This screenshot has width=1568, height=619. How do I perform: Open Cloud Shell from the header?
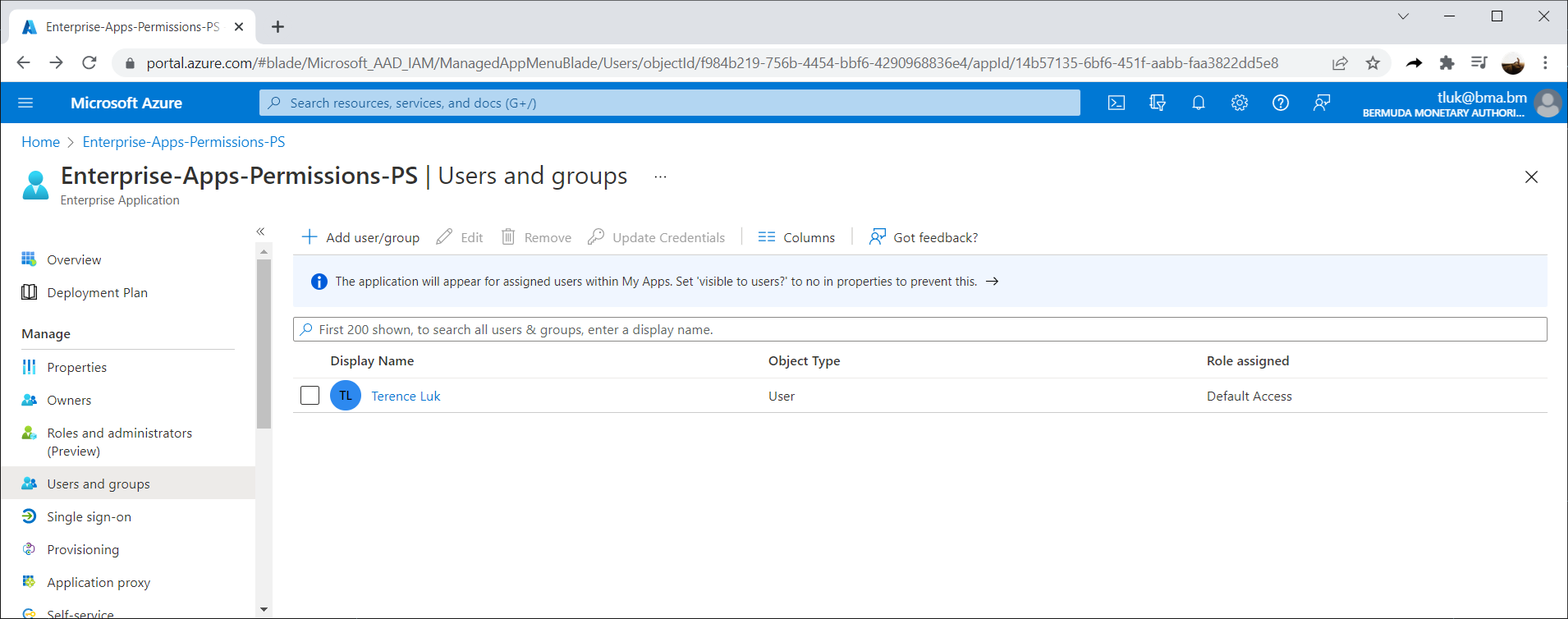click(x=1116, y=103)
